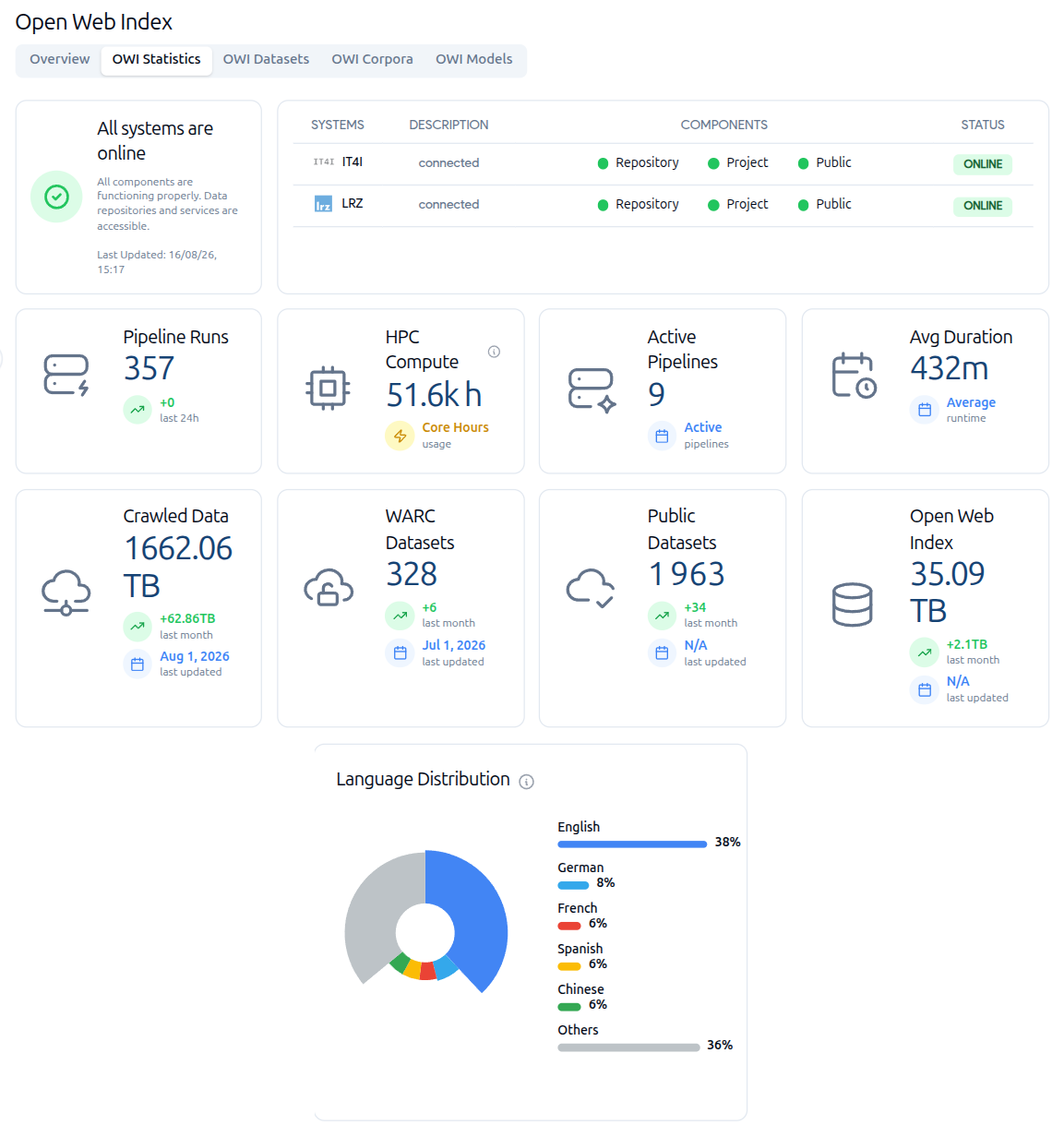Click the IT4I ONLINE status badge
The width and height of the screenshot is (1064, 1125).
coord(982,164)
